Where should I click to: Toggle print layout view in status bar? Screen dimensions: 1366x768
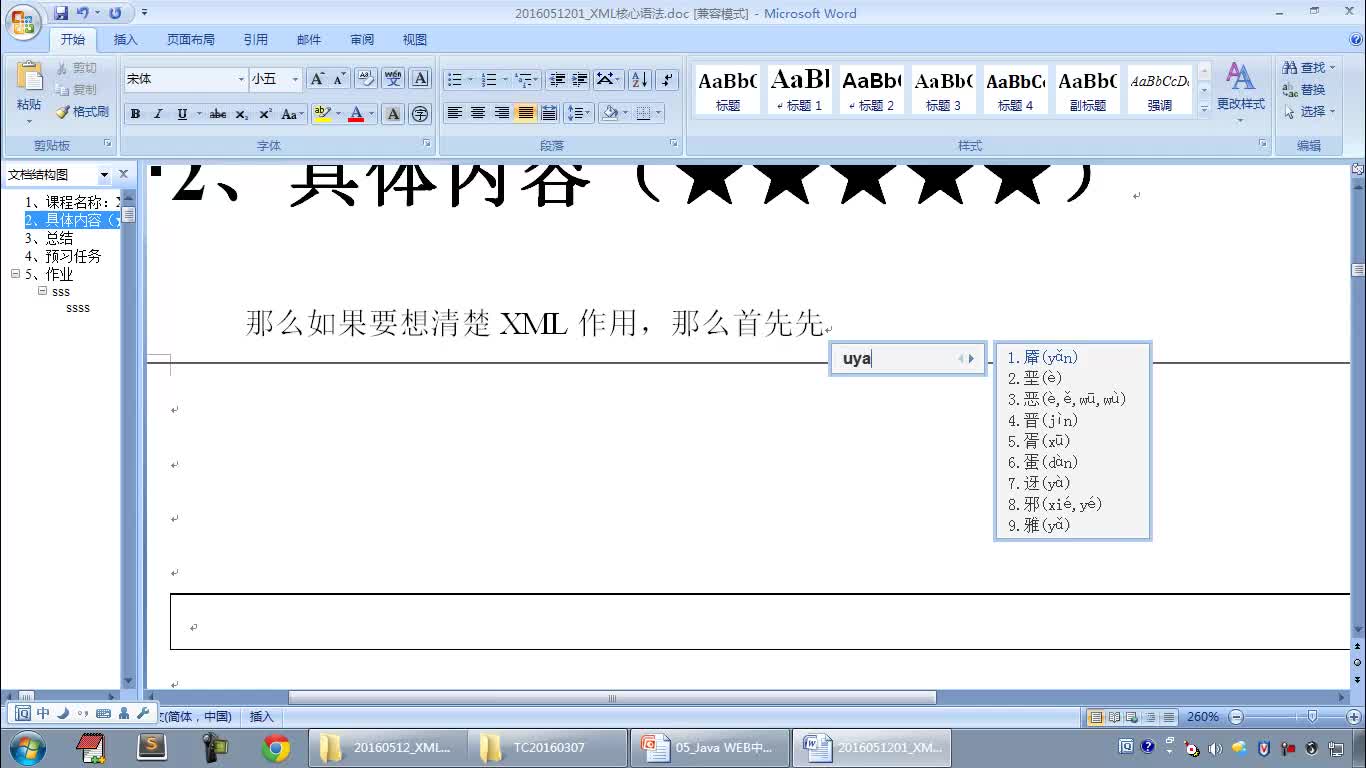coord(1096,717)
